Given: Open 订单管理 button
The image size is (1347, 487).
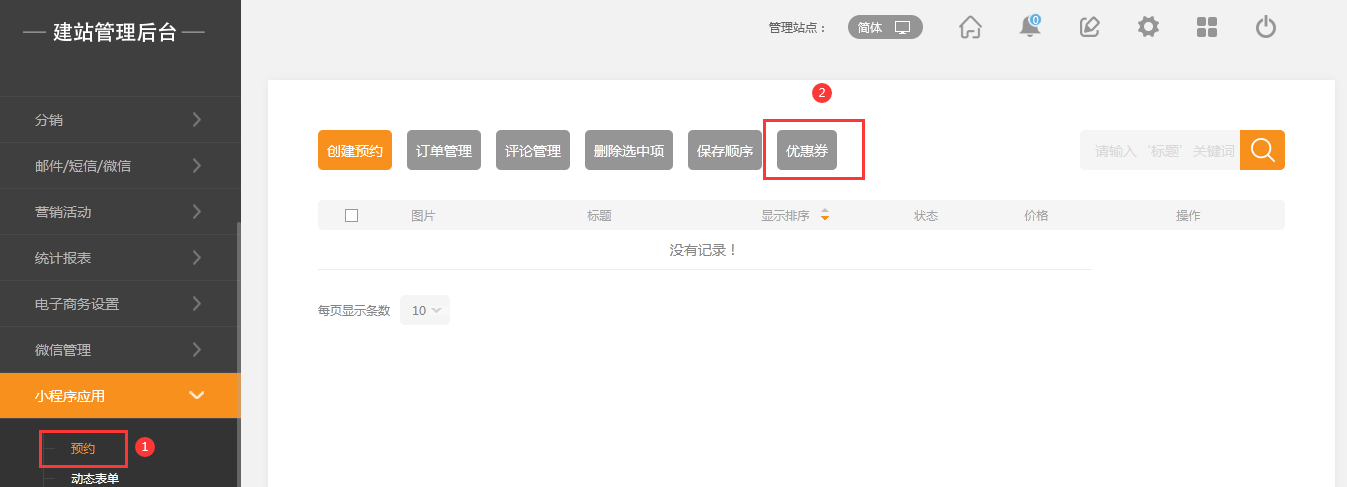Looking at the screenshot, I should point(444,151).
